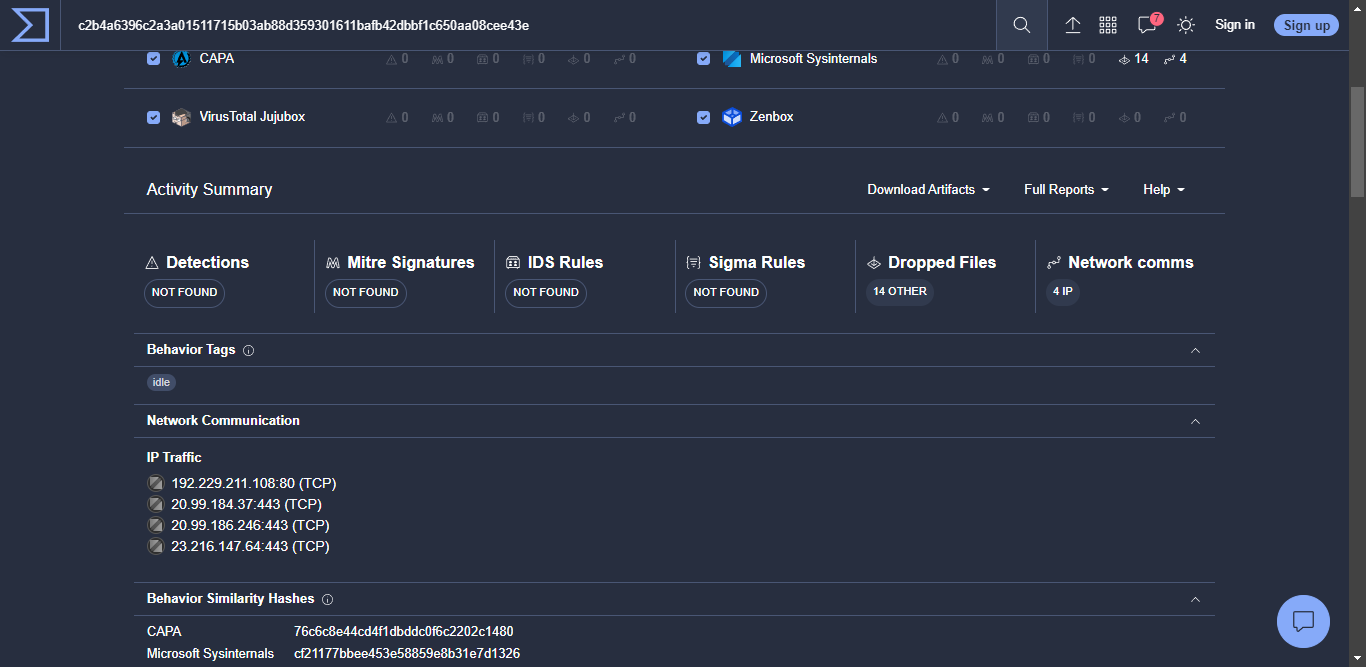This screenshot has height=667, width=1366.
Task: Click the IP Traffic label
Action: [174, 458]
